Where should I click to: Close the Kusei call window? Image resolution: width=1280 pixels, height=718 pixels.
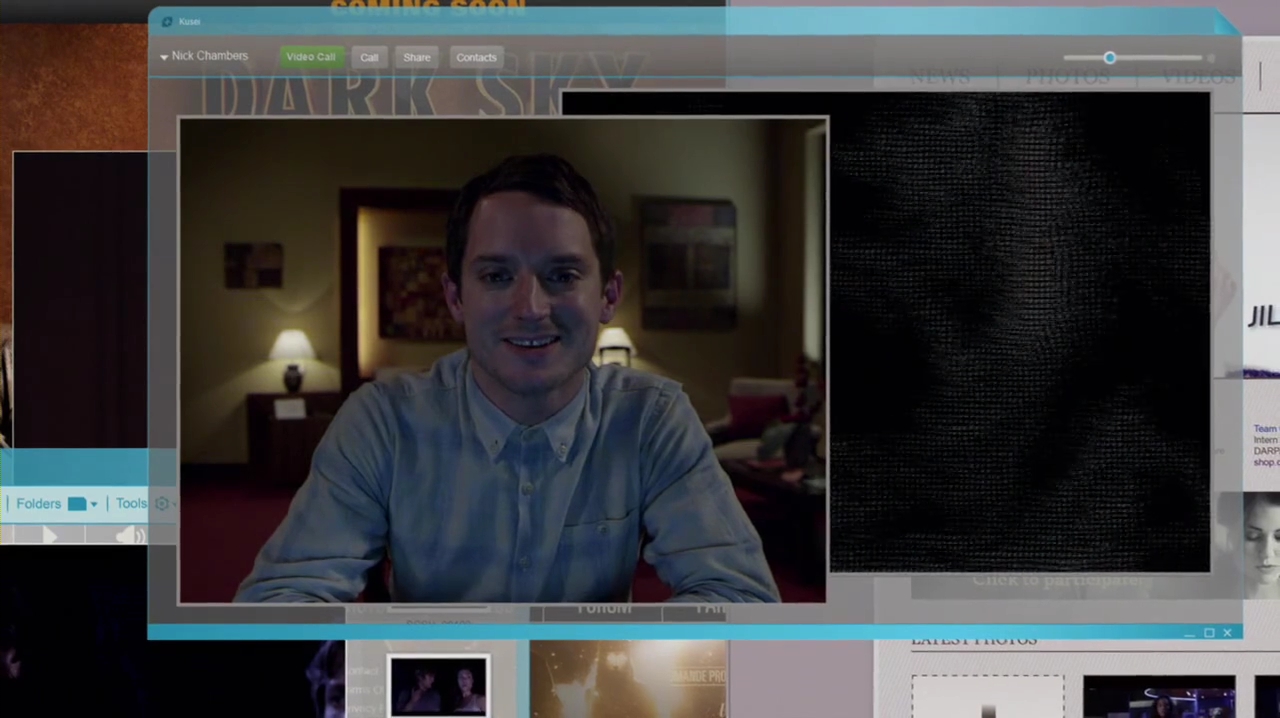tap(1227, 633)
